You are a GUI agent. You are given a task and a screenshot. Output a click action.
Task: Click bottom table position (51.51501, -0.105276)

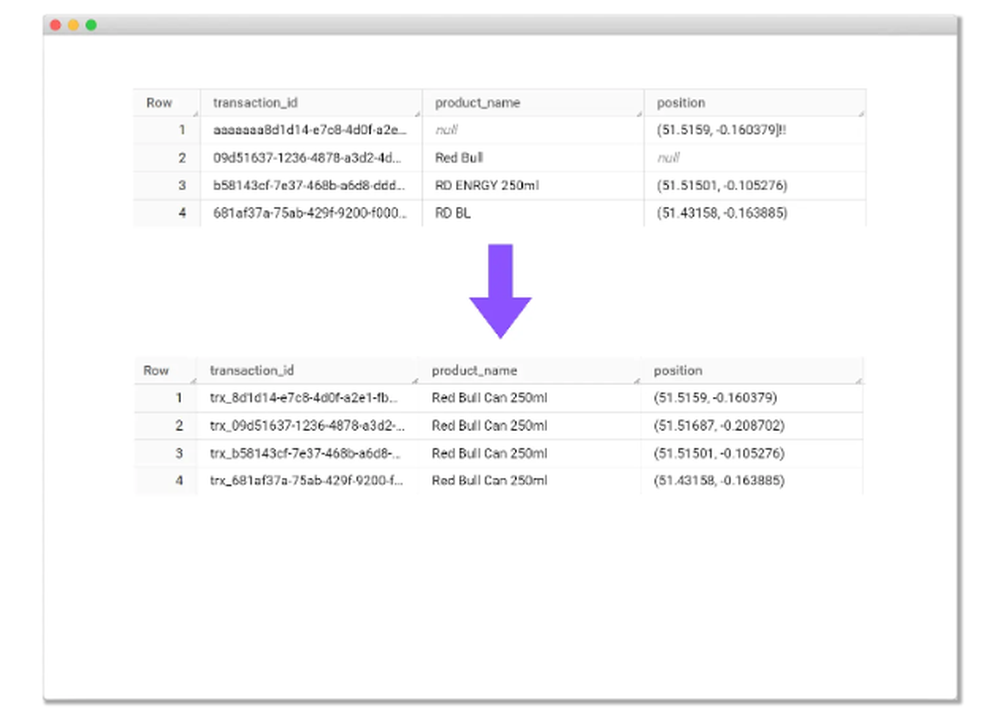(719, 453)
